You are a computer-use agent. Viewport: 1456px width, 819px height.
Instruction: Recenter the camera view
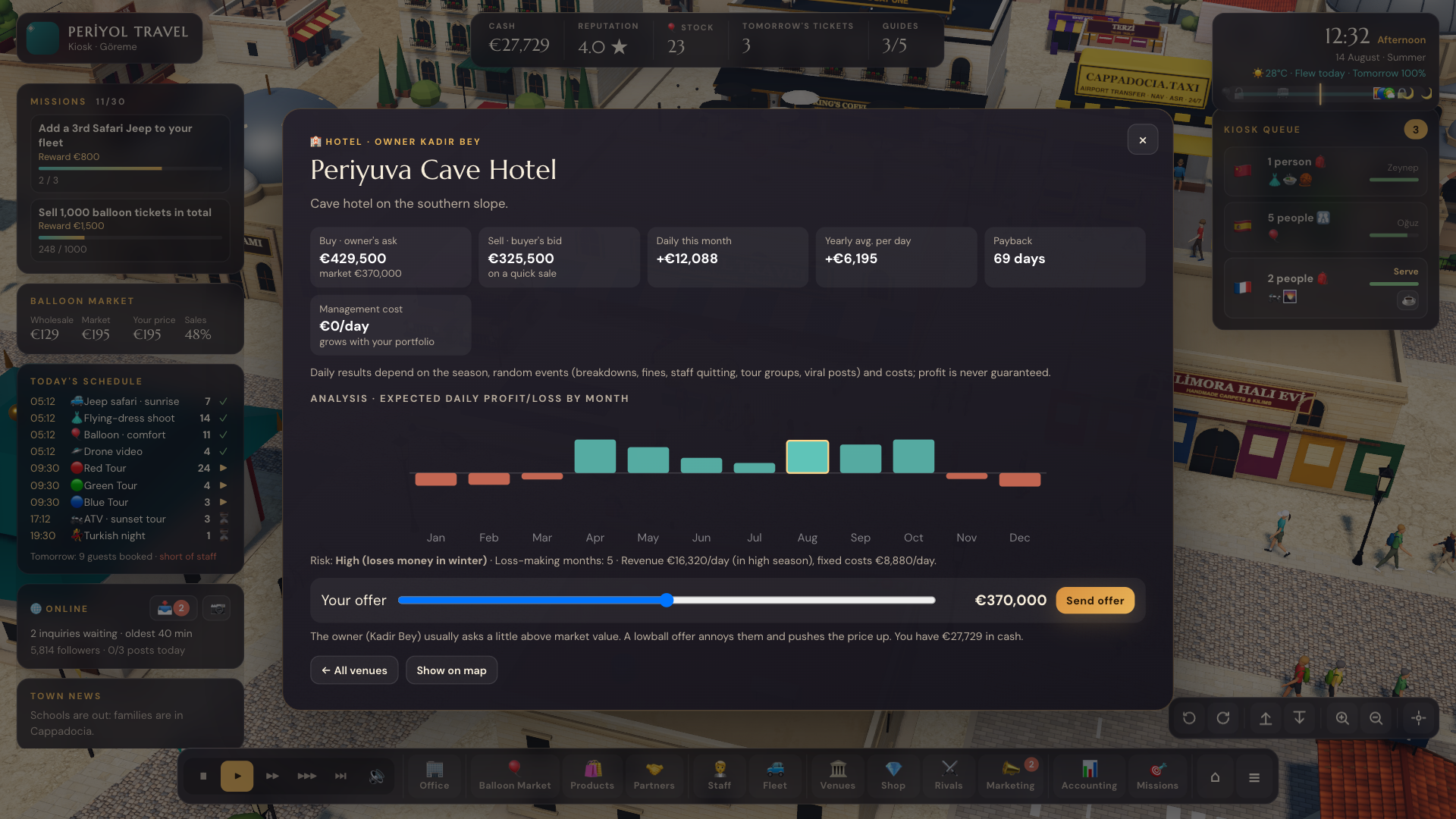point(1419,717)
